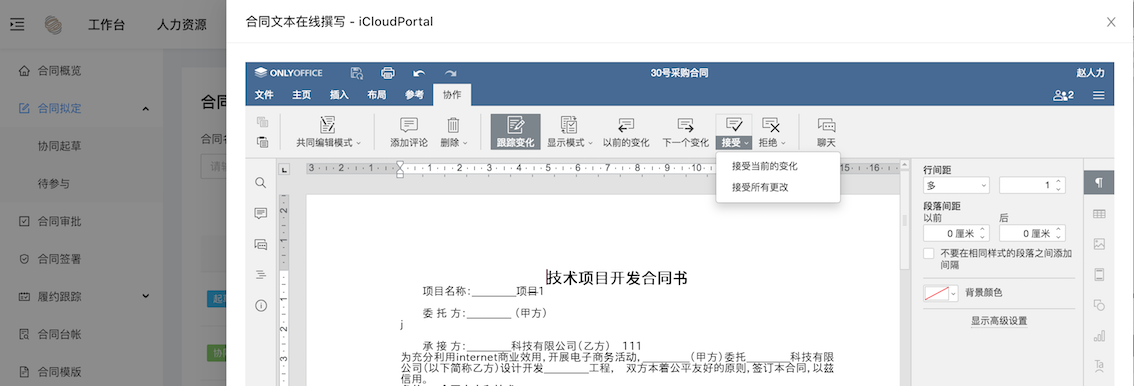Screen dimensions: 1134x386
Task: Toggle track changes mode
Action: [x=515, y=132]
